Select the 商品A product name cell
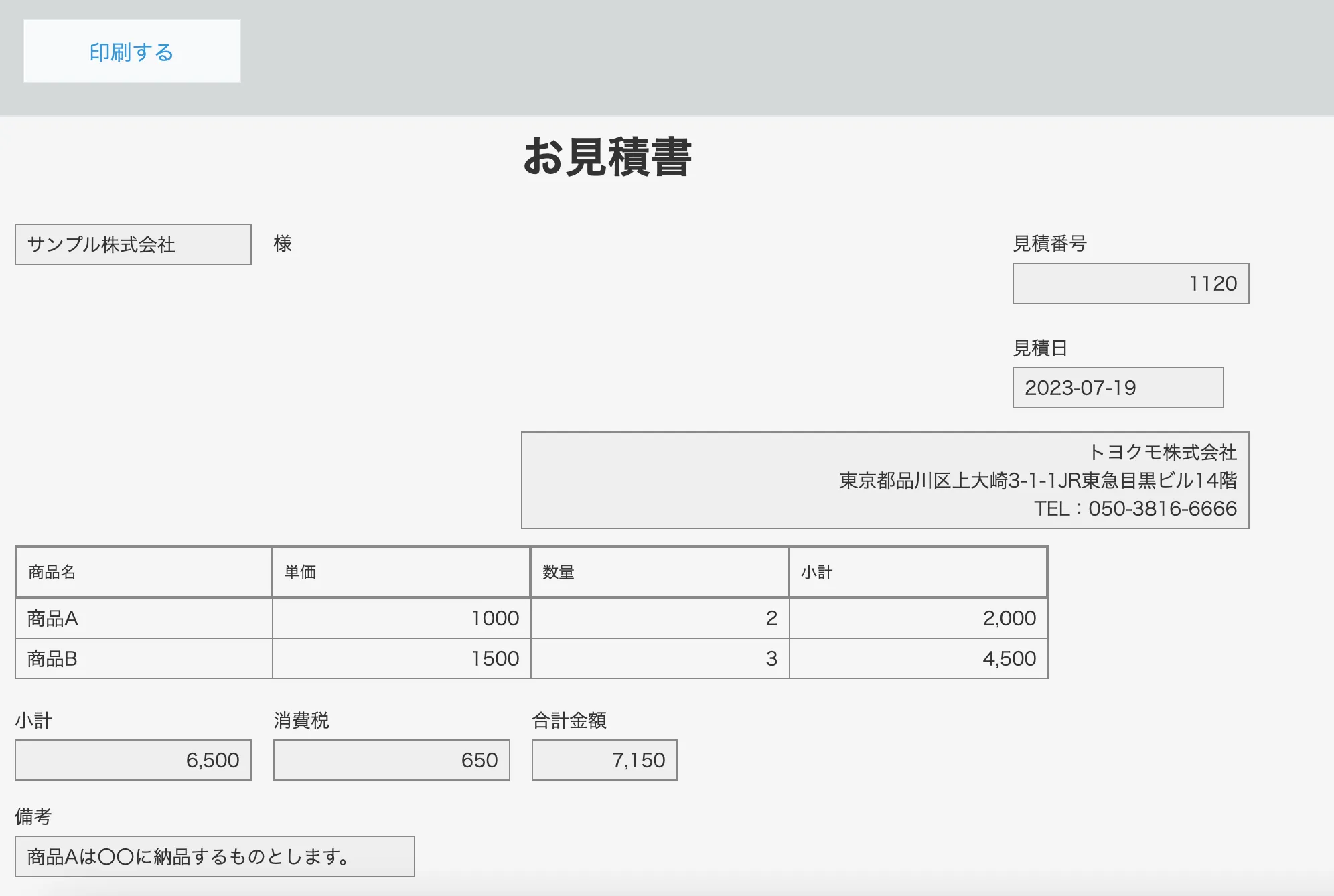The image size is (1334, 896). [x=143, y=618]
